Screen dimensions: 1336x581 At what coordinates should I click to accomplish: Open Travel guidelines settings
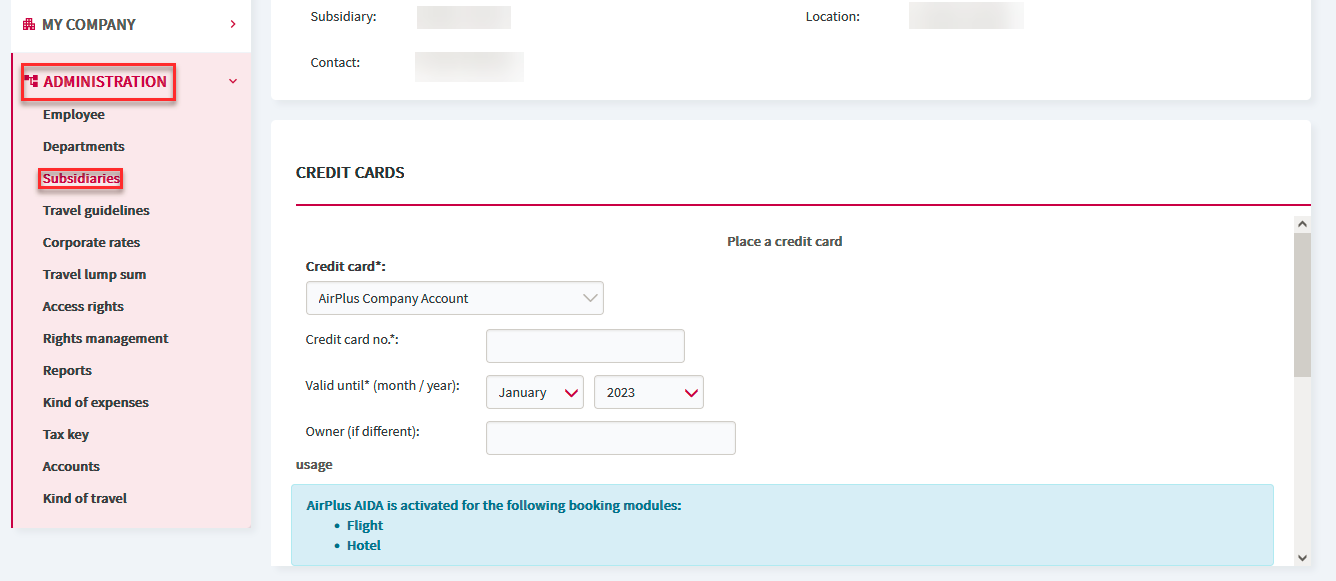pyautogui.click(x=96, y=210)
